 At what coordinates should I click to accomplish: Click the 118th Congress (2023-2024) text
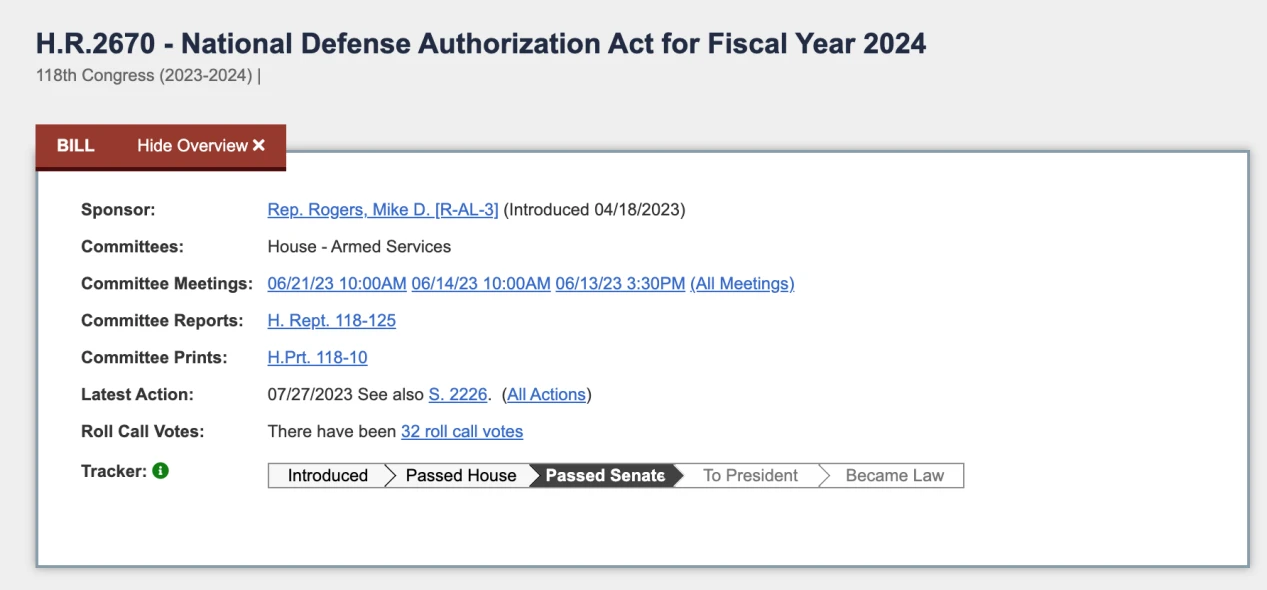(144, 76)
